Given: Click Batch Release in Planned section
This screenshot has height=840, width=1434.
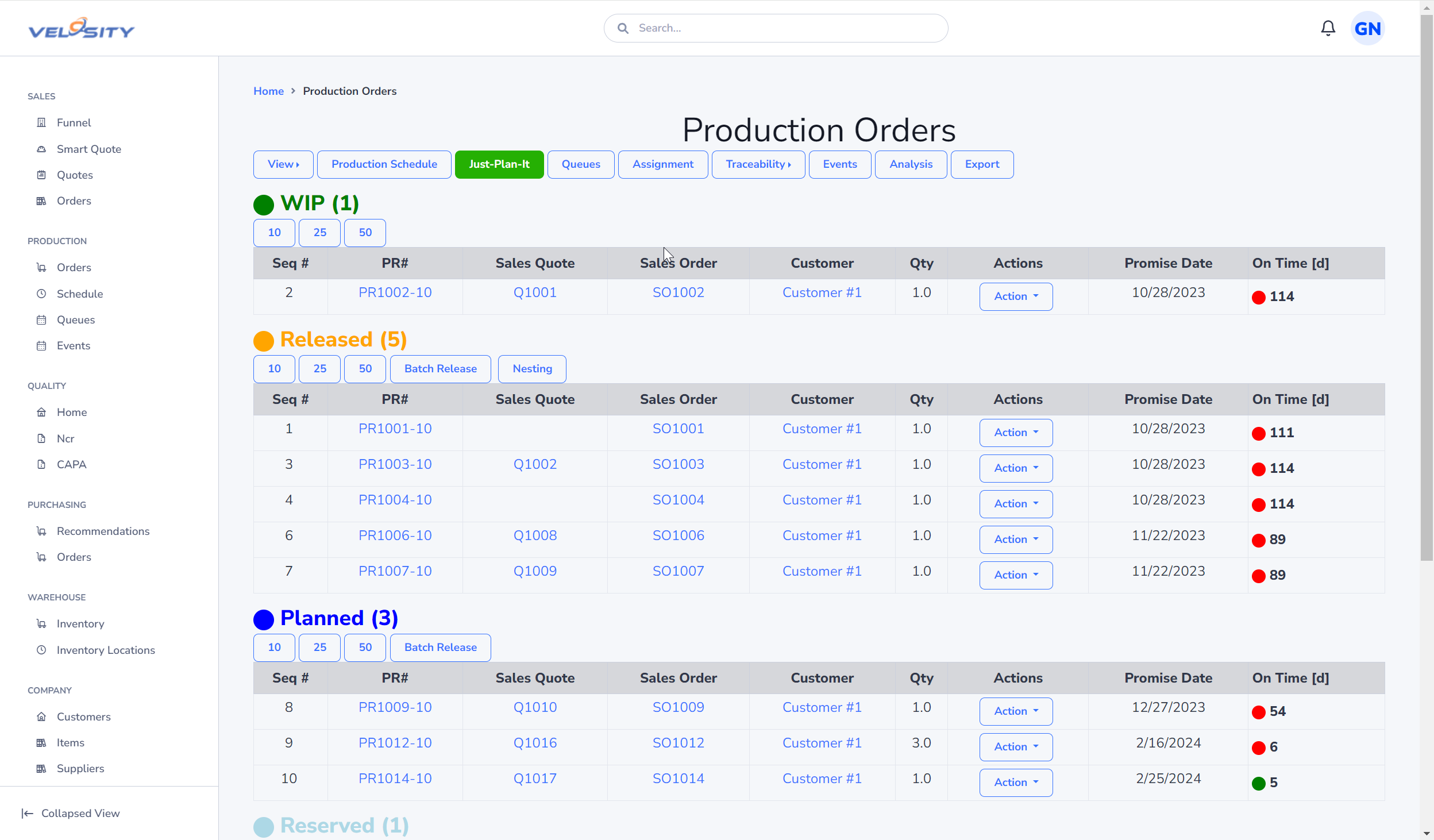Looking at the screenshot, I should coord(441,648).
